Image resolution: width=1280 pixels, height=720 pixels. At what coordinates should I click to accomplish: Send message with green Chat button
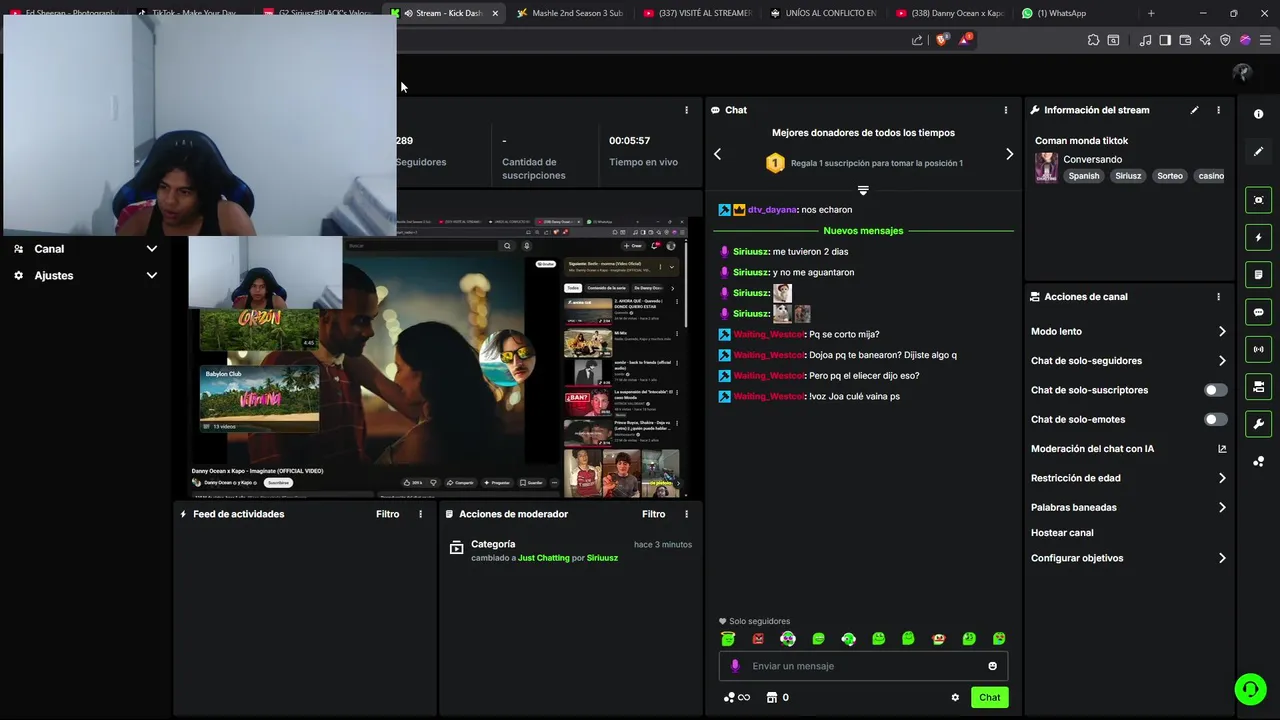click(x=989, y=698)
